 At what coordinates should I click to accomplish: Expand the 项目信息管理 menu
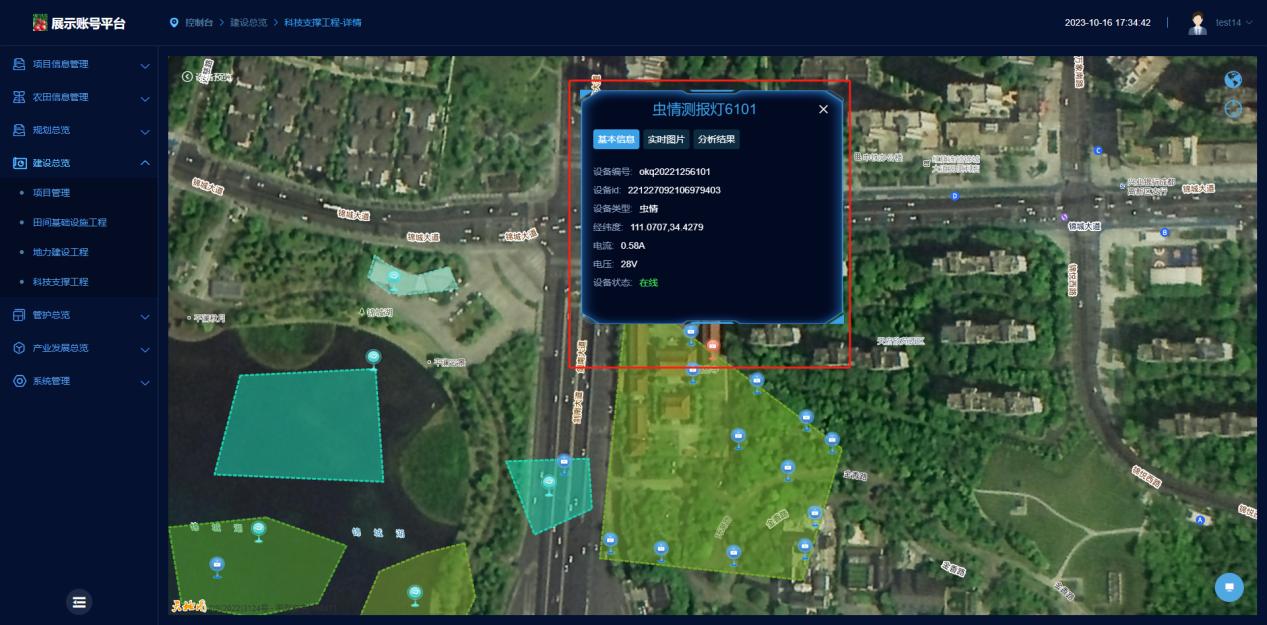pyautogui.click(x=78, y=65)
